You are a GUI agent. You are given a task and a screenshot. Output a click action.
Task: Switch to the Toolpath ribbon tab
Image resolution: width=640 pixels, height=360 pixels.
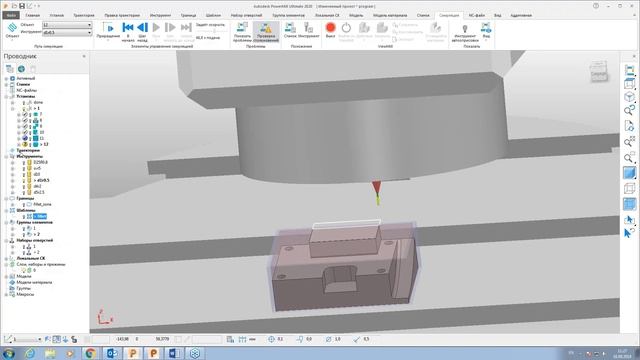[x=84, y=15]
